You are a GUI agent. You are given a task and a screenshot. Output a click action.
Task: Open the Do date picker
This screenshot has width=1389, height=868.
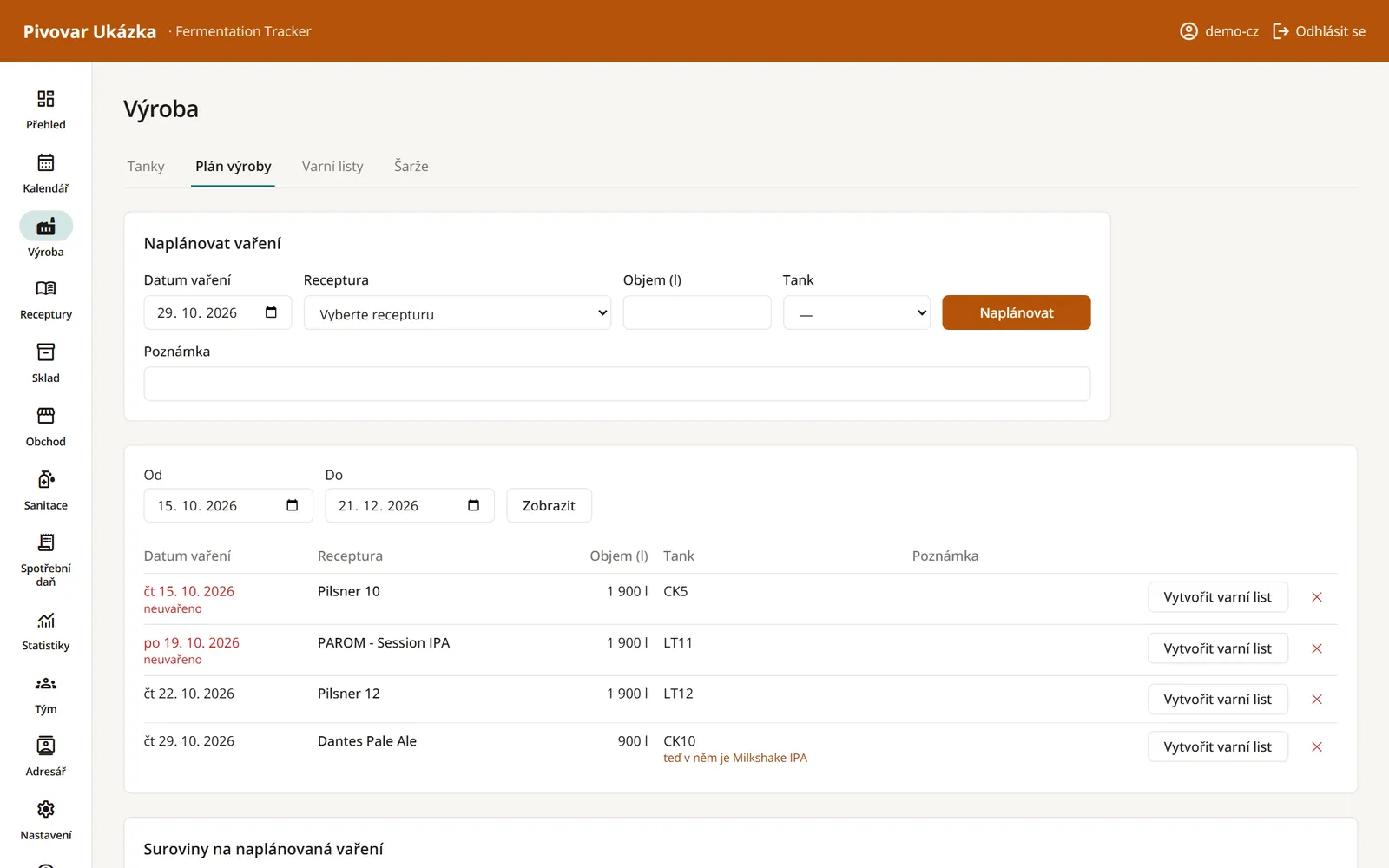pyautogui.click(x=473, y=505)
